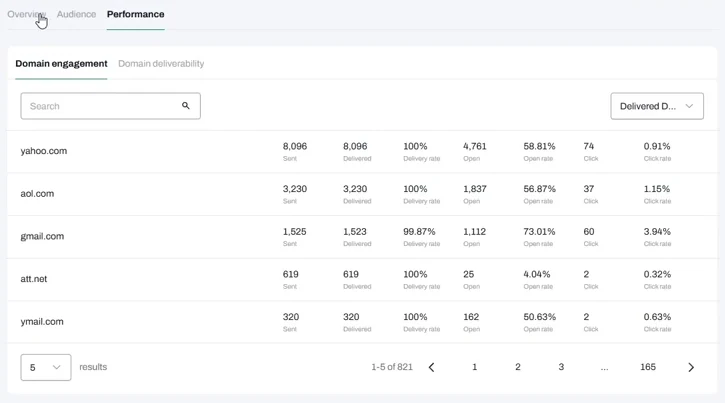Screen dimensions: 725x403
Task: Open the Domain engagement tab
Action: point(61,64)
